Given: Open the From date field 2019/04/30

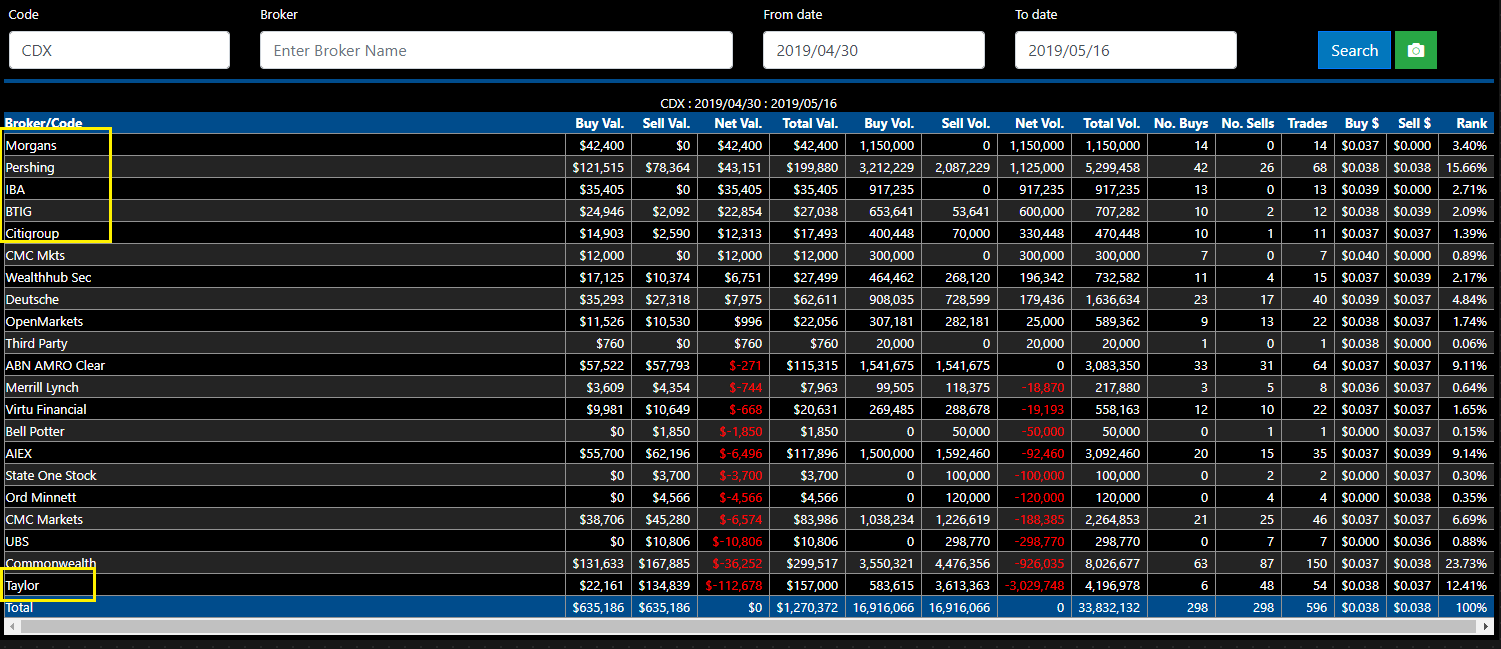Looking at the screenshot, I should [x=874, y=50].
